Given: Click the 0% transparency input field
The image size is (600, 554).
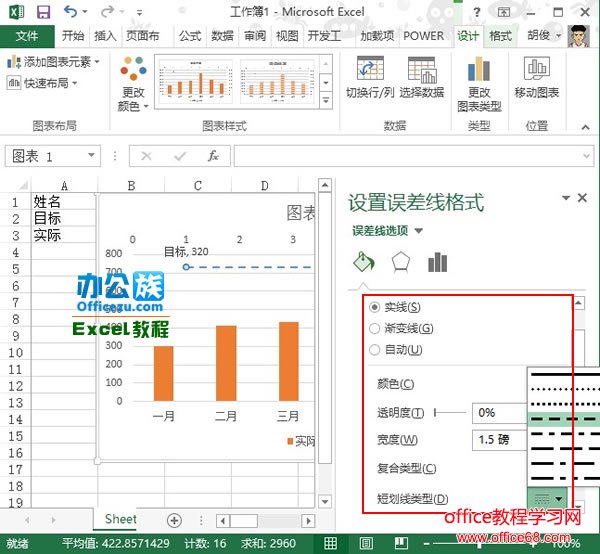Looking at the screenshot, I should tap(499, 413).
